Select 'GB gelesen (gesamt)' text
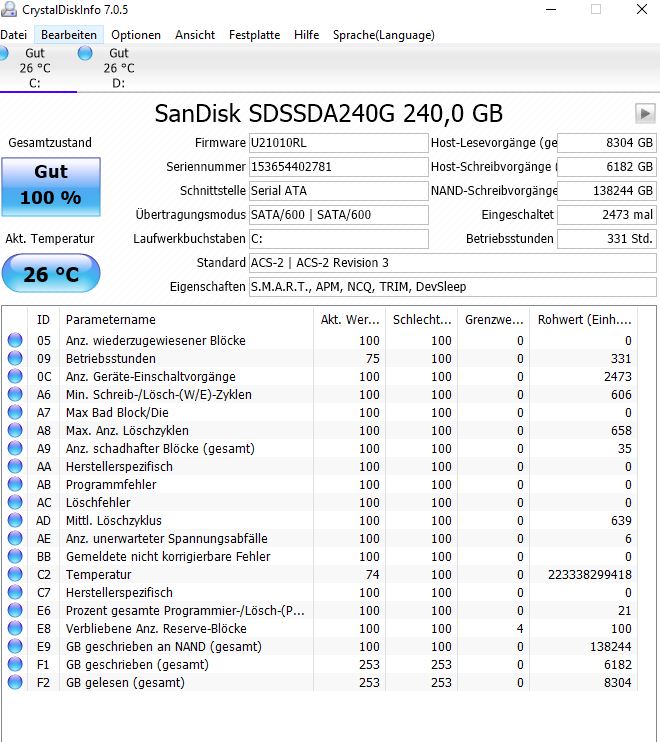The width and height of the screenshot is (660, 742). 125,682
